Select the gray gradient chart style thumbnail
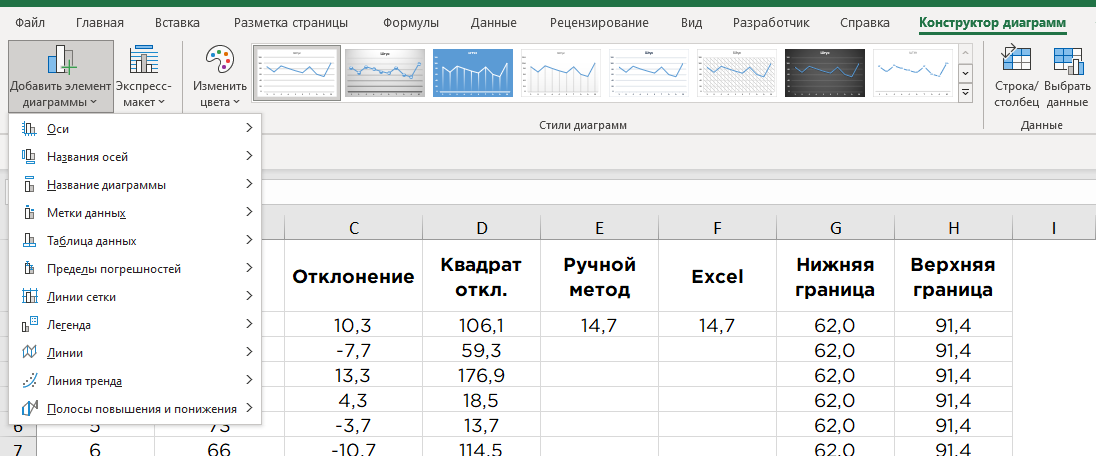Viewport: 1096px width, 456px height. (x=385, y=73)
